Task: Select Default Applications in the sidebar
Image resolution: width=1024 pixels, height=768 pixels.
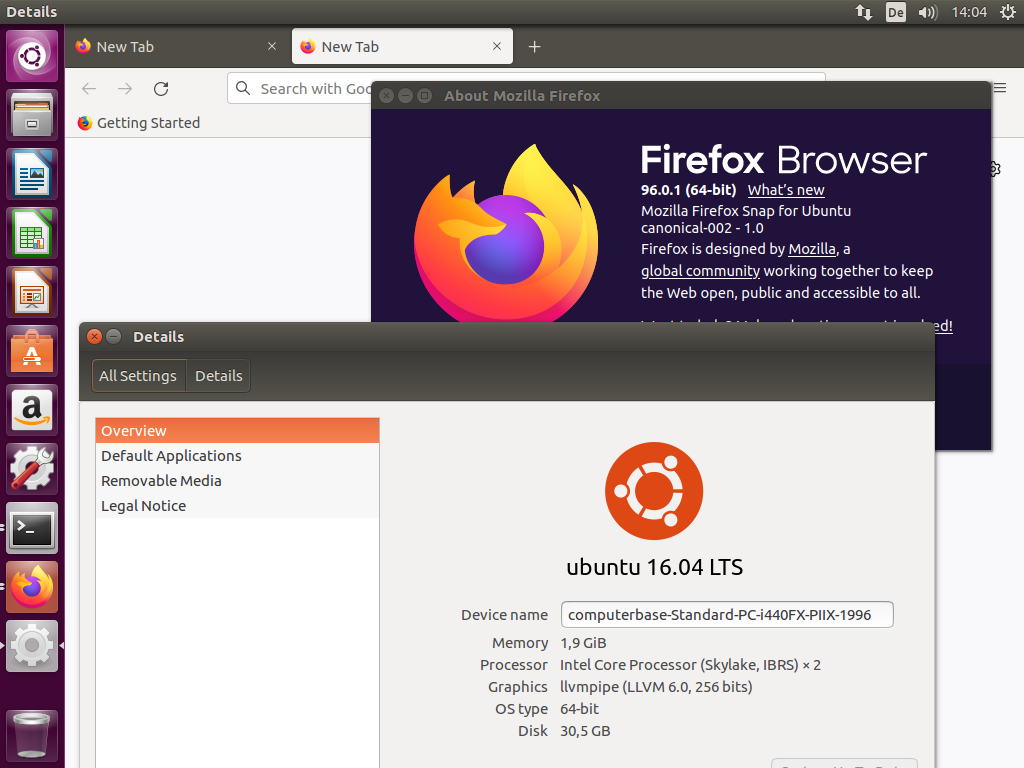Action: point(237,456)
